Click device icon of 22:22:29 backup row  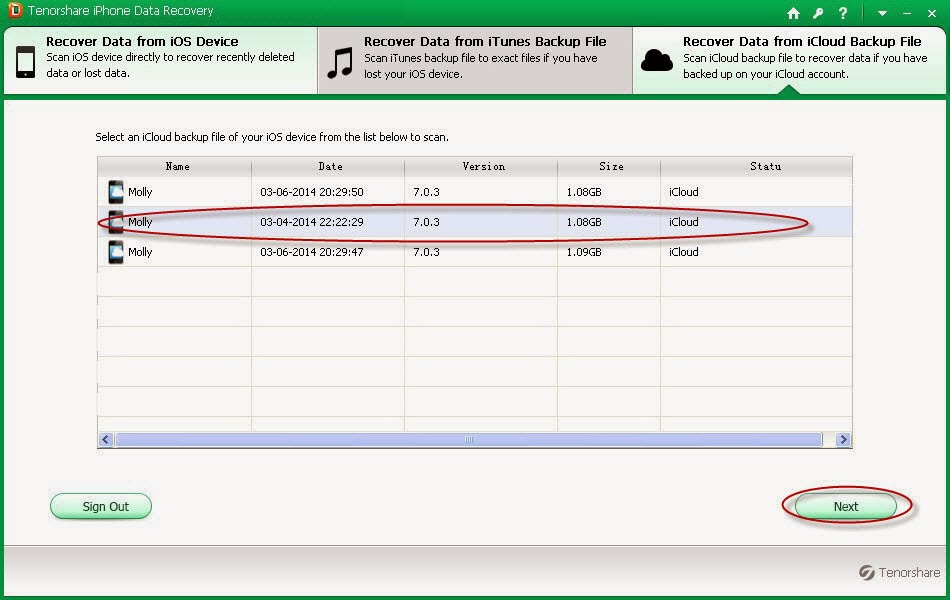click(x=116, y=222)
